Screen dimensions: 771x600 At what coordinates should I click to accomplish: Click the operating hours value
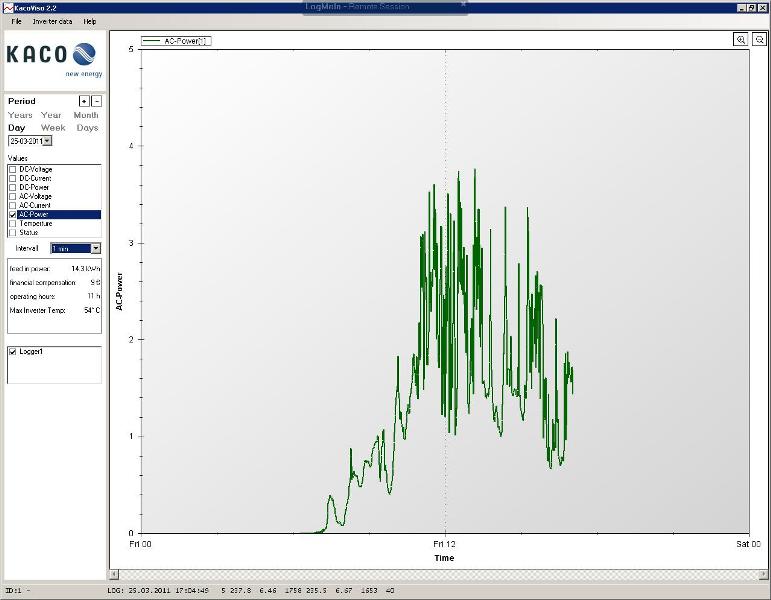(94, 296)
